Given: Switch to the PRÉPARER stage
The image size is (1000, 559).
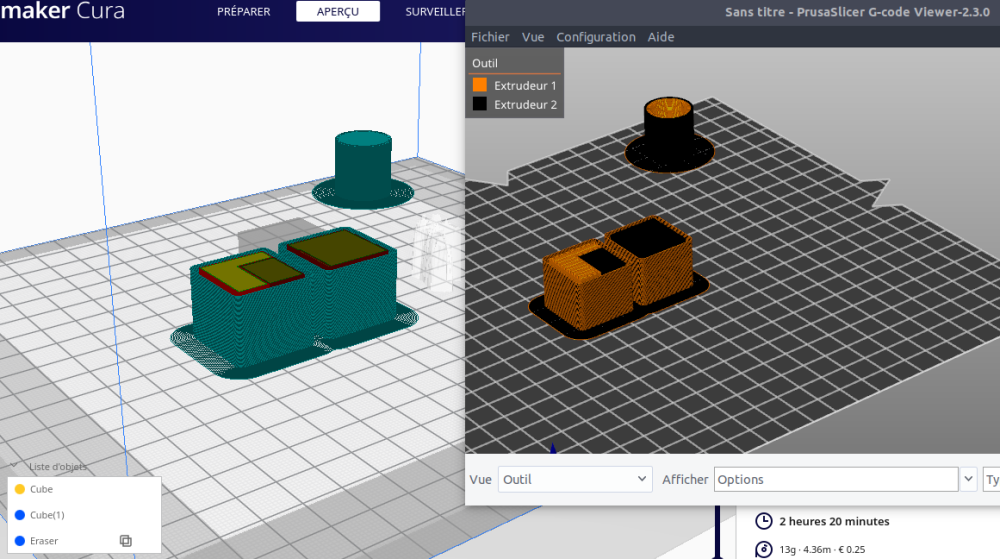Looking at the screenshot, I should pyautogui.click(x=243, y=12).
